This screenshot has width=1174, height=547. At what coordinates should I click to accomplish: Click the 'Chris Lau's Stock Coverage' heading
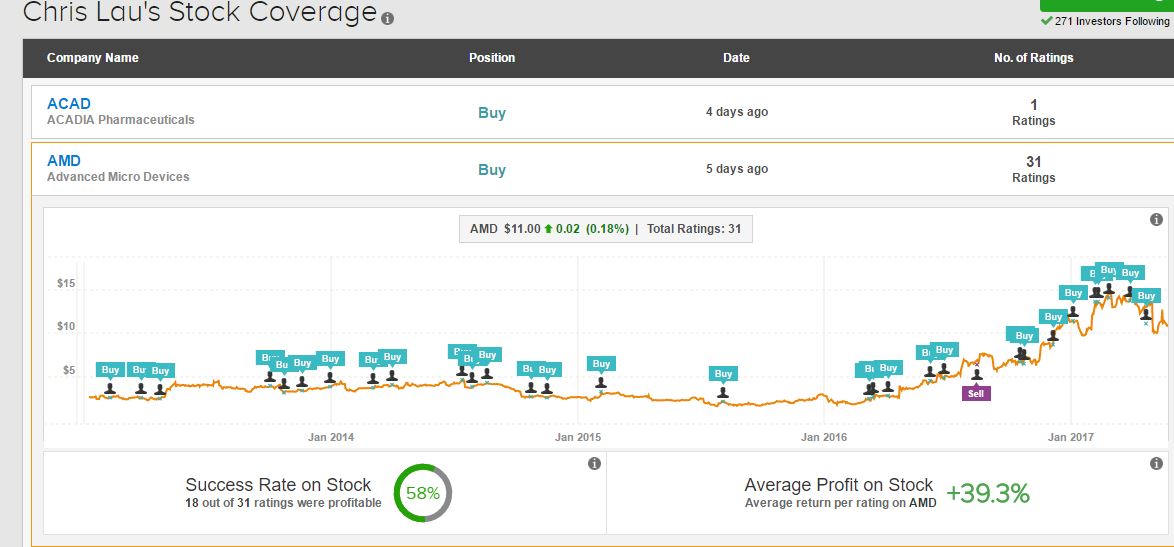point(200,12)
